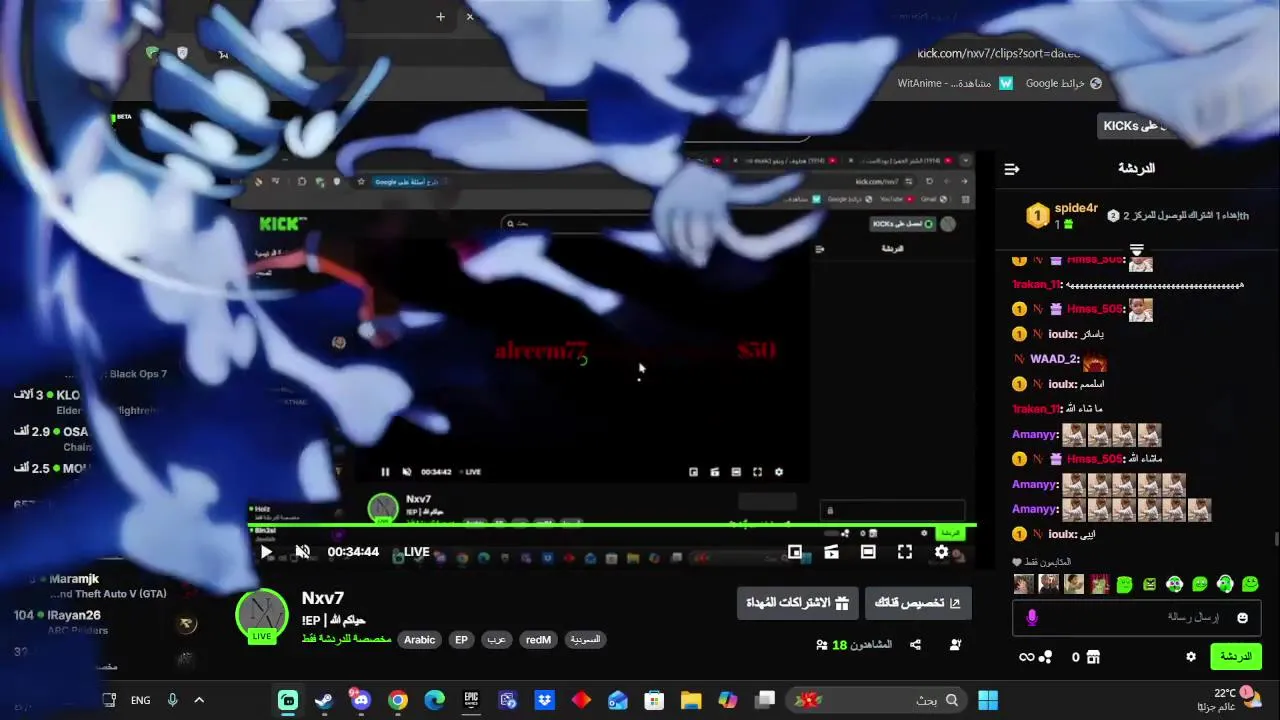Toggle theater mode on the player

click(x=868, y=552)
